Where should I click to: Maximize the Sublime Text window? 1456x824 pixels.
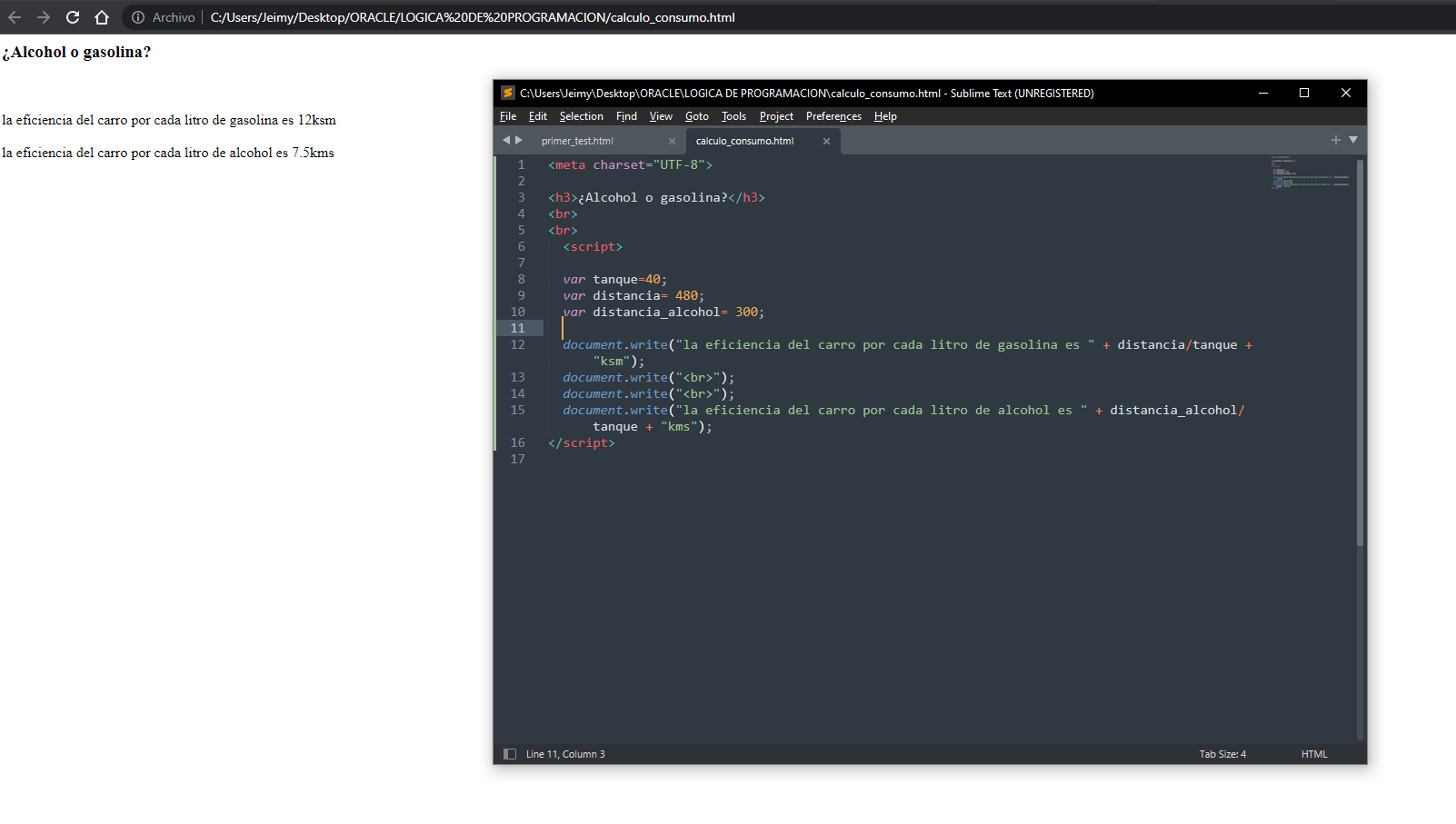point(1304,93)
